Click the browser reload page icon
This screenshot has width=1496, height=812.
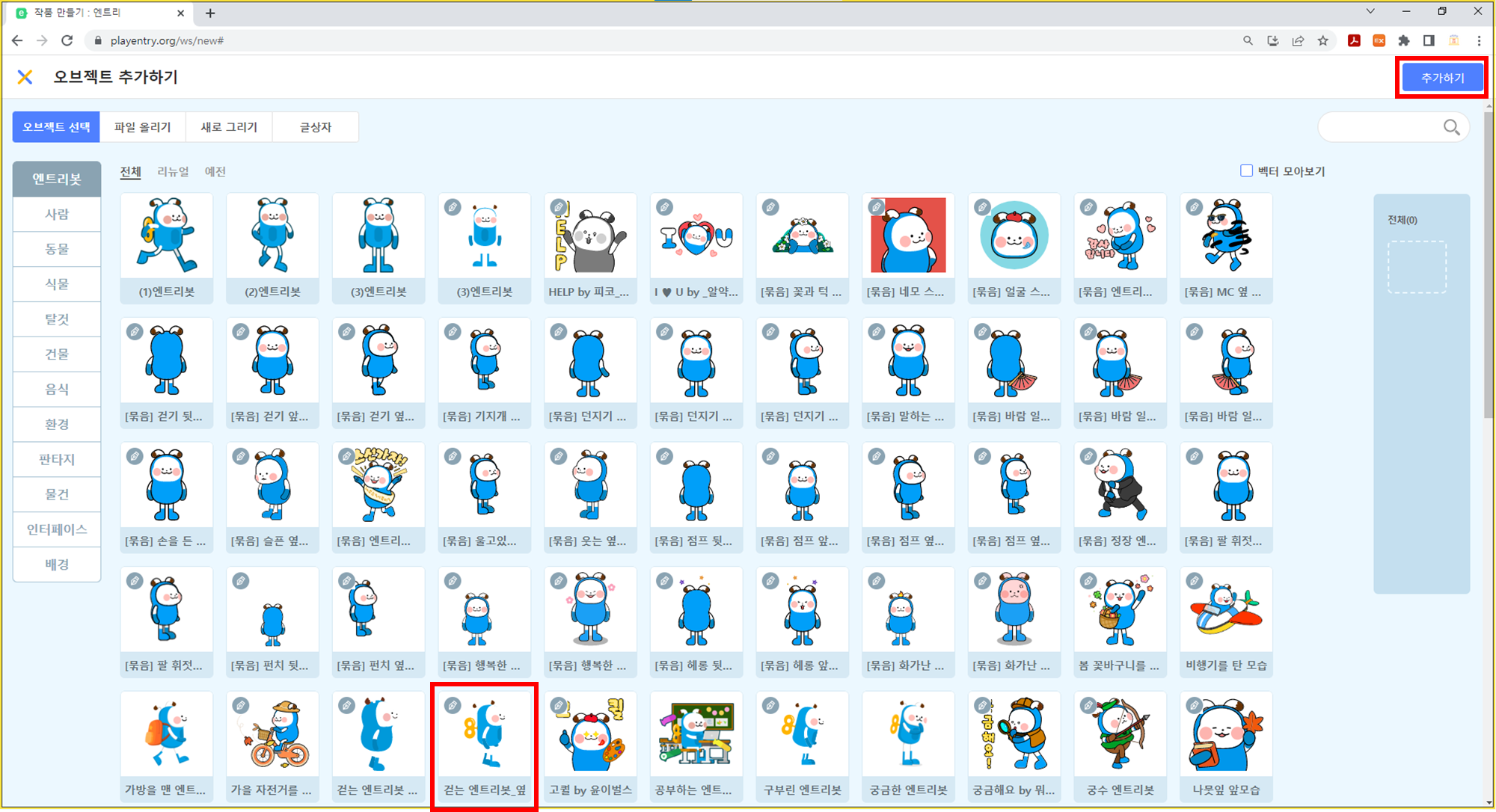coord(67,40)
